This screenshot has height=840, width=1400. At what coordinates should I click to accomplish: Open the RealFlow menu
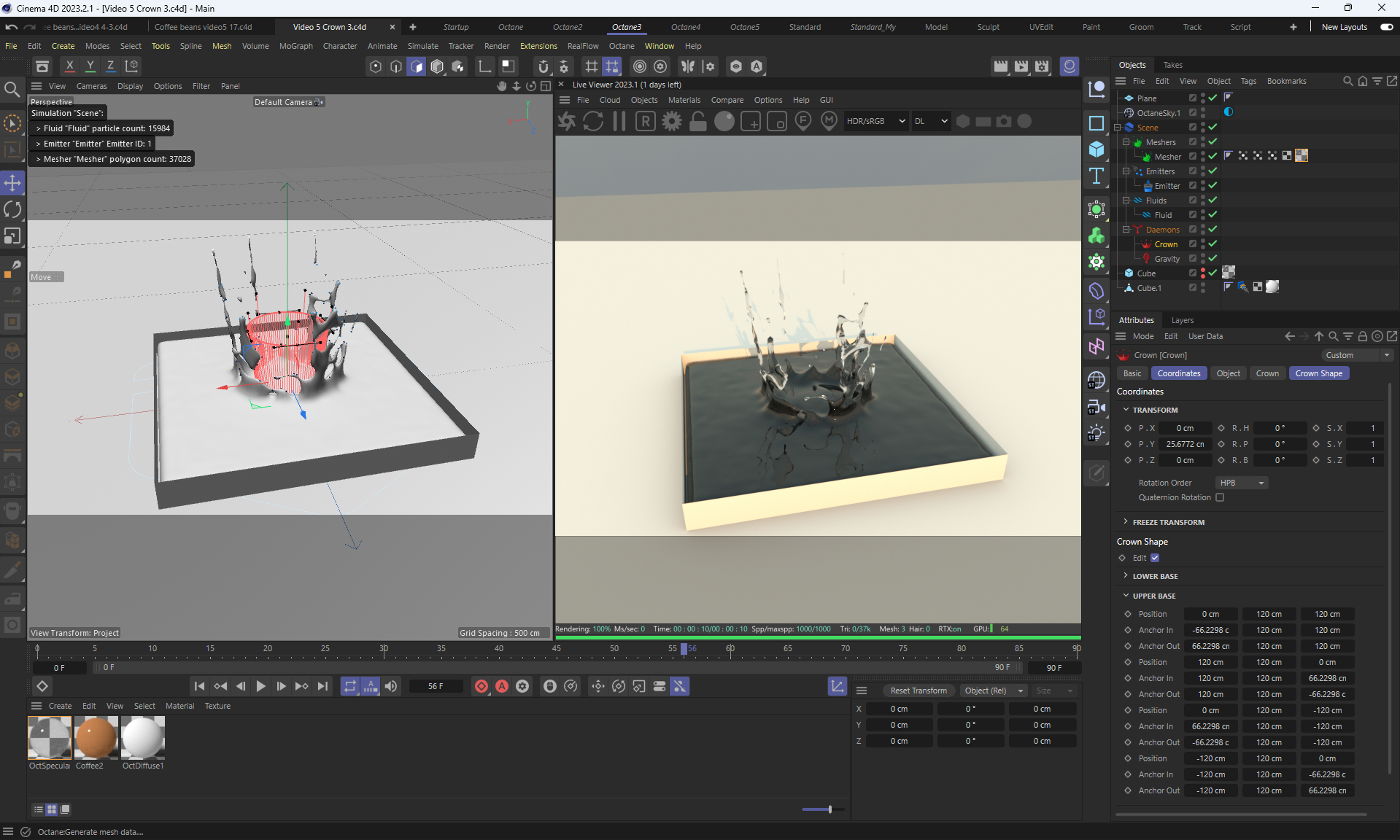[x=583, y=46]
